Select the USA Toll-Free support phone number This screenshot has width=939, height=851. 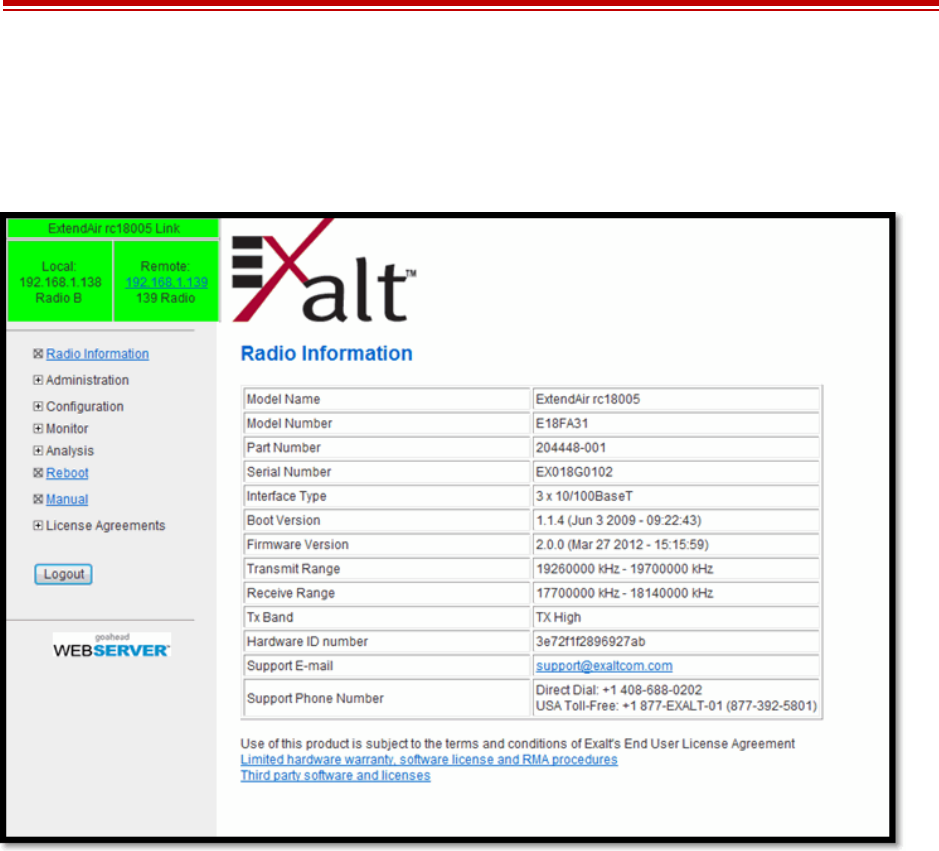coord(676,706)
